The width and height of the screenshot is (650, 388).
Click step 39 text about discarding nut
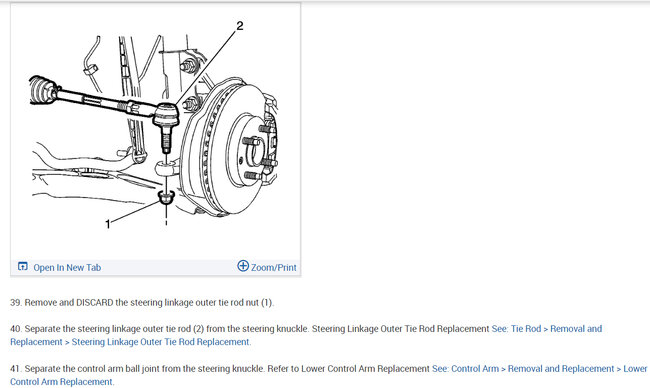(x=142, y=303)
